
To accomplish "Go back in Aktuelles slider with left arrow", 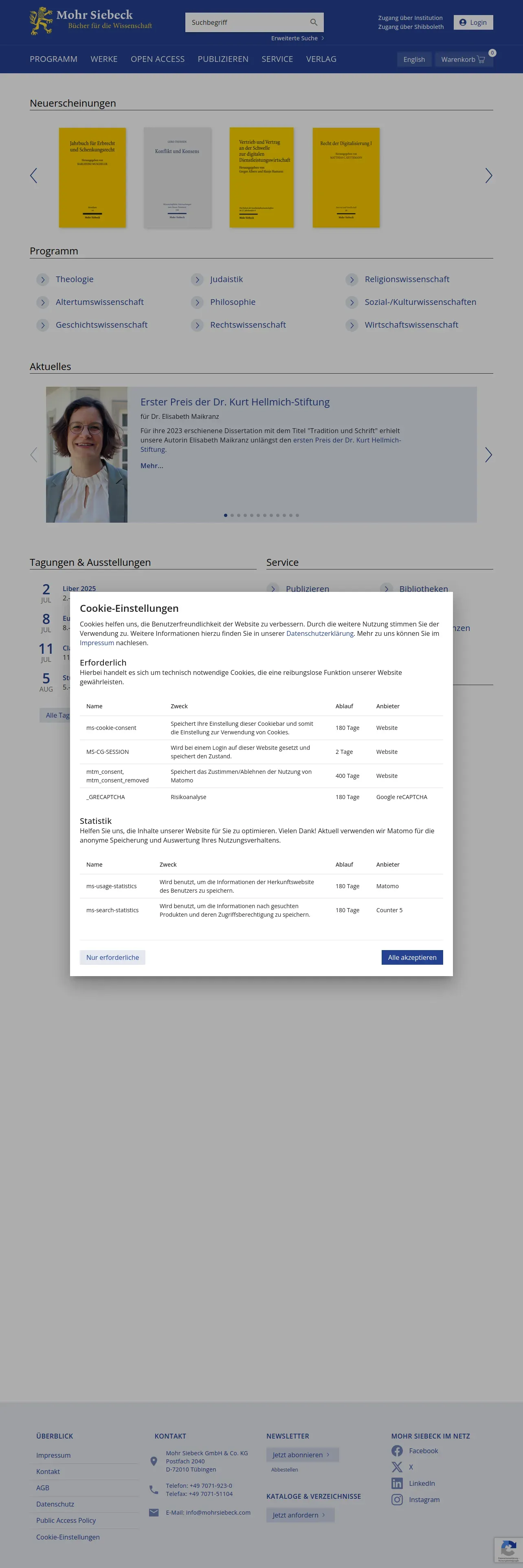I will 33,455.
